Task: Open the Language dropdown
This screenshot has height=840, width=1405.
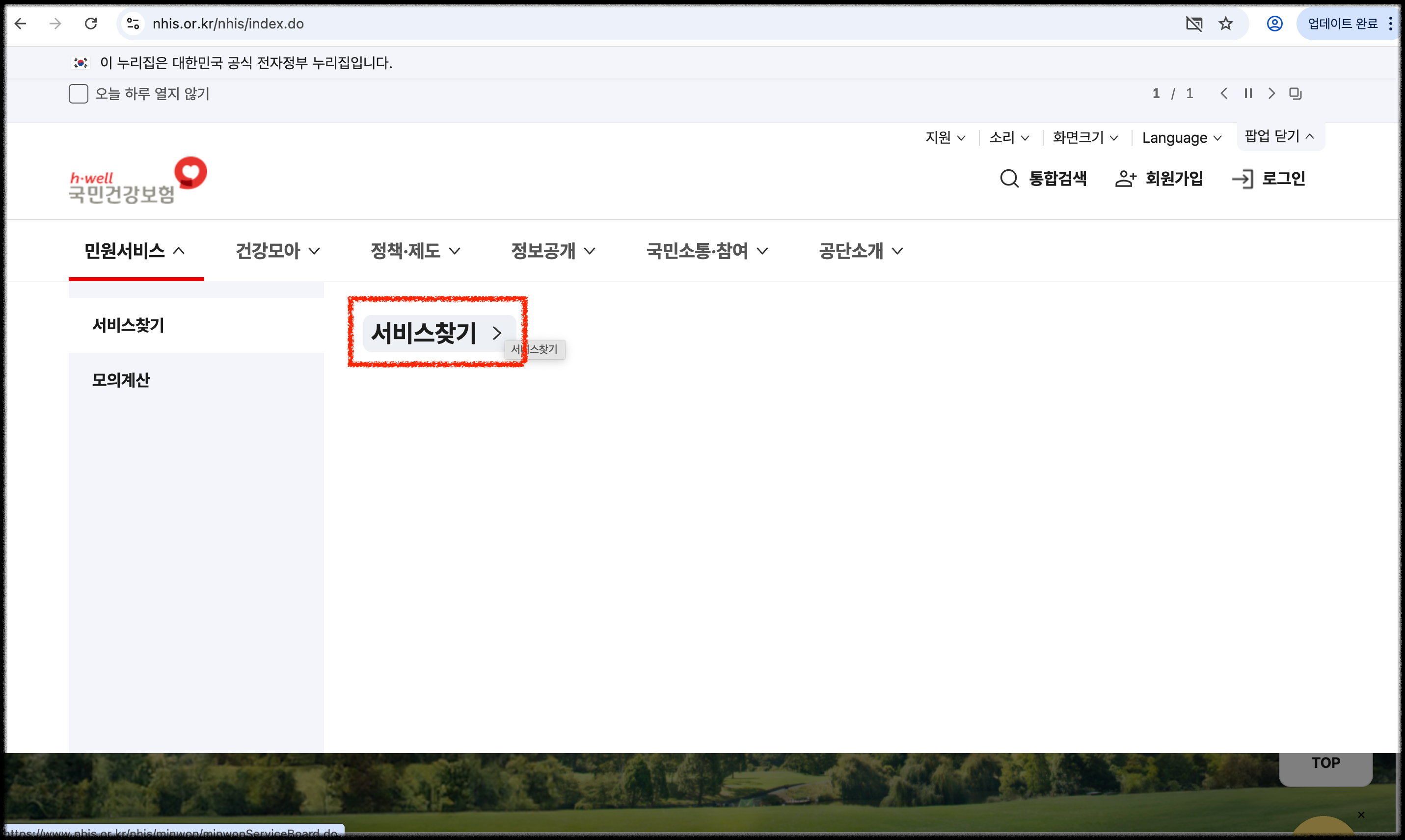Action: pos(1181,137)
